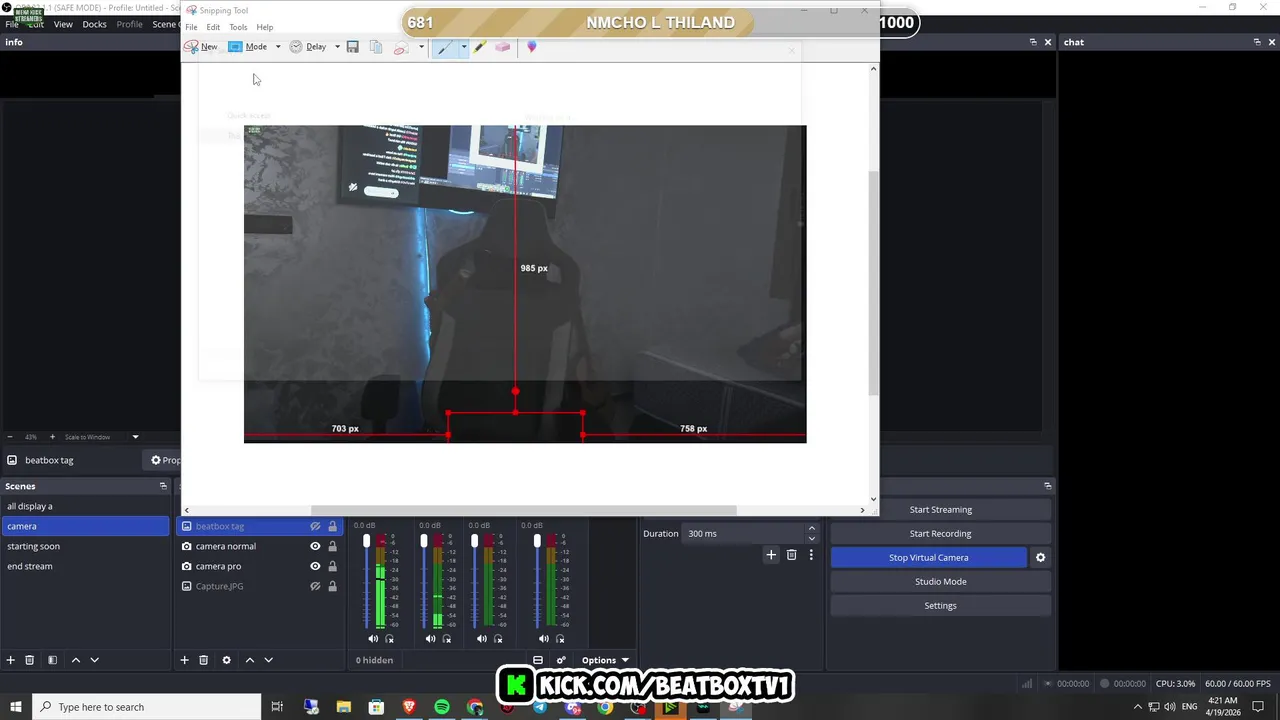
Task: Toggle monitoring on first mixer channel
Action: pyautogui.click(x=390, y=639)
